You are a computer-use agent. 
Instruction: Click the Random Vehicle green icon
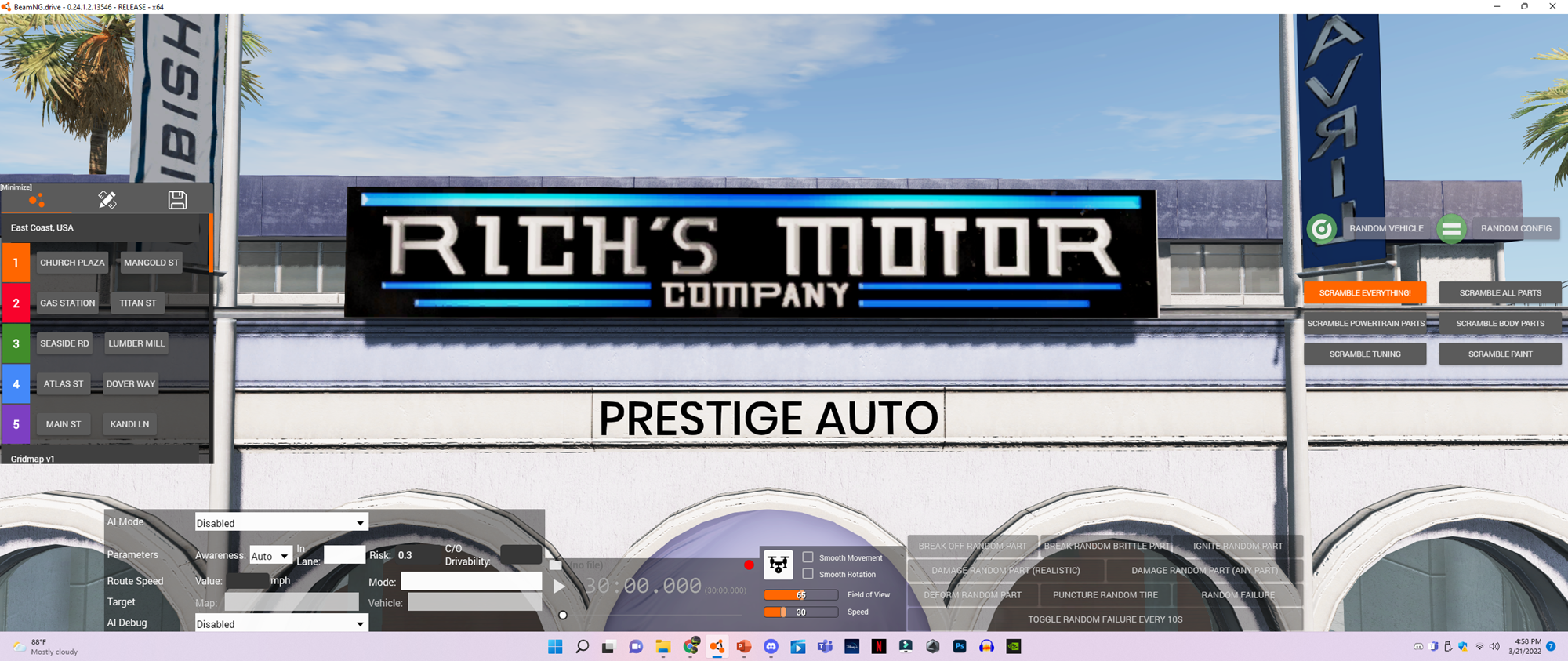[1321, 229]
